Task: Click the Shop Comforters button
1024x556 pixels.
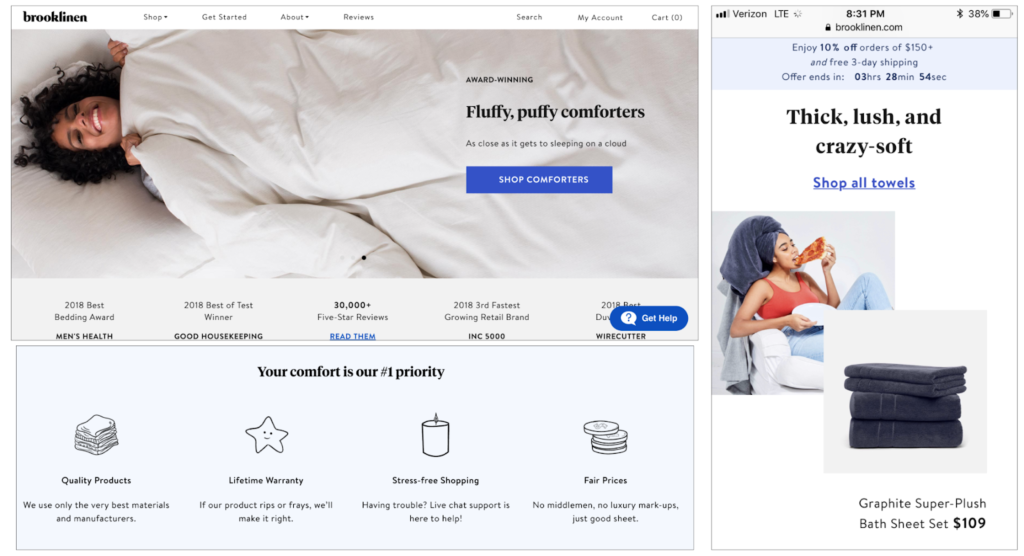Action: tap(539, 180)
